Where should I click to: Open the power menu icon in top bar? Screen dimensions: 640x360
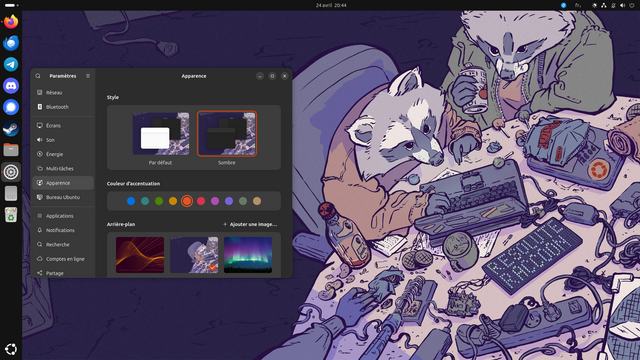pos(632,5)
